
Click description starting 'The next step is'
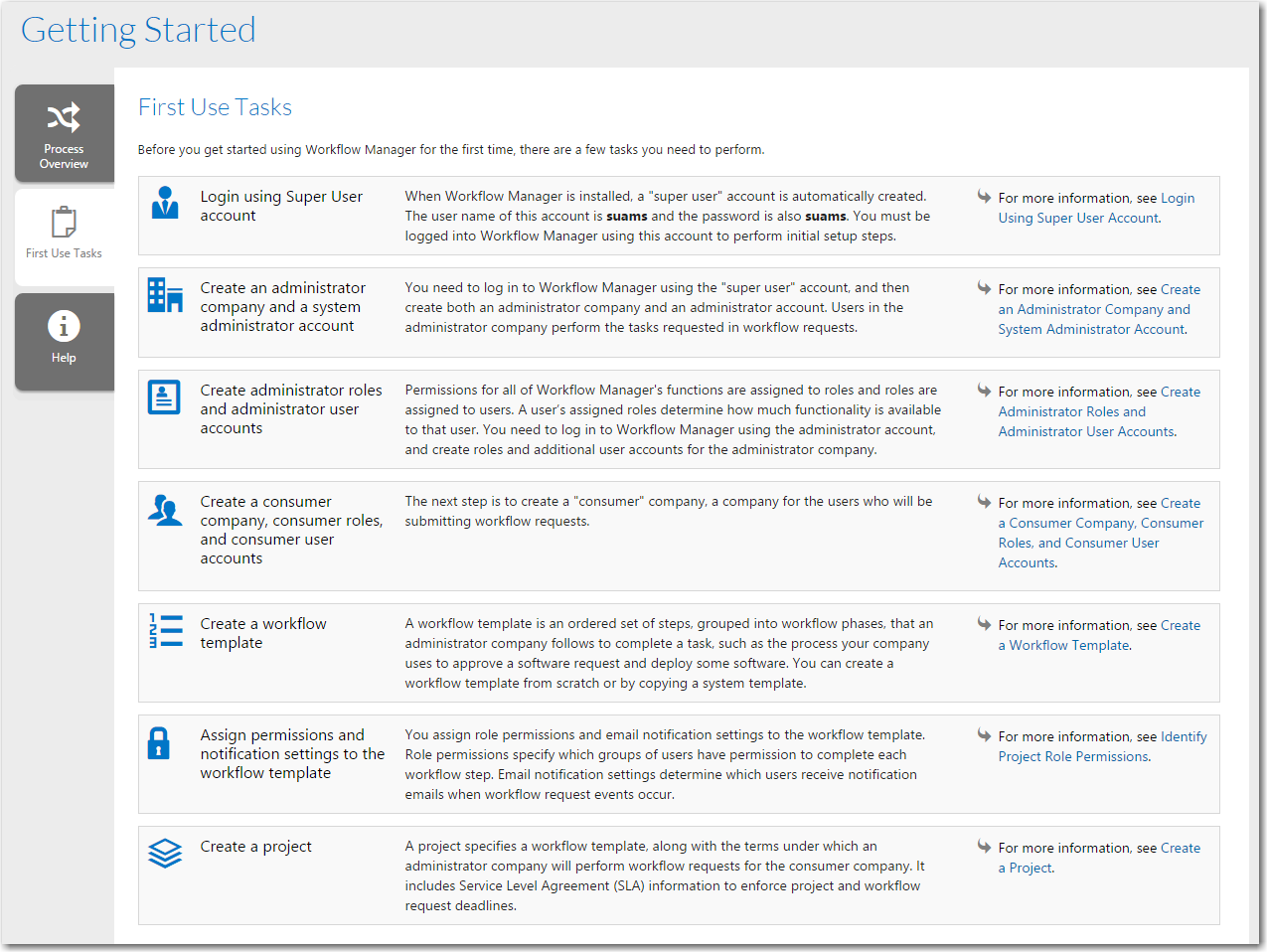click(x=669, y=512)
